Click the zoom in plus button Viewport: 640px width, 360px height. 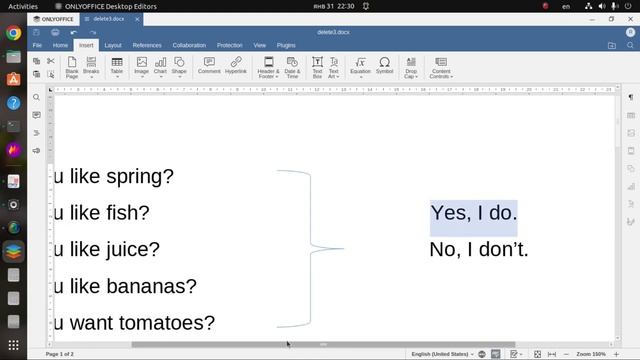pyautogui.click(x=616, y=354)
